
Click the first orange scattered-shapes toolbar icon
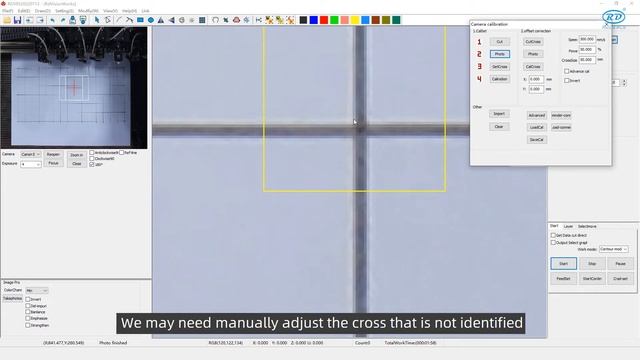(x=269, y=20)
